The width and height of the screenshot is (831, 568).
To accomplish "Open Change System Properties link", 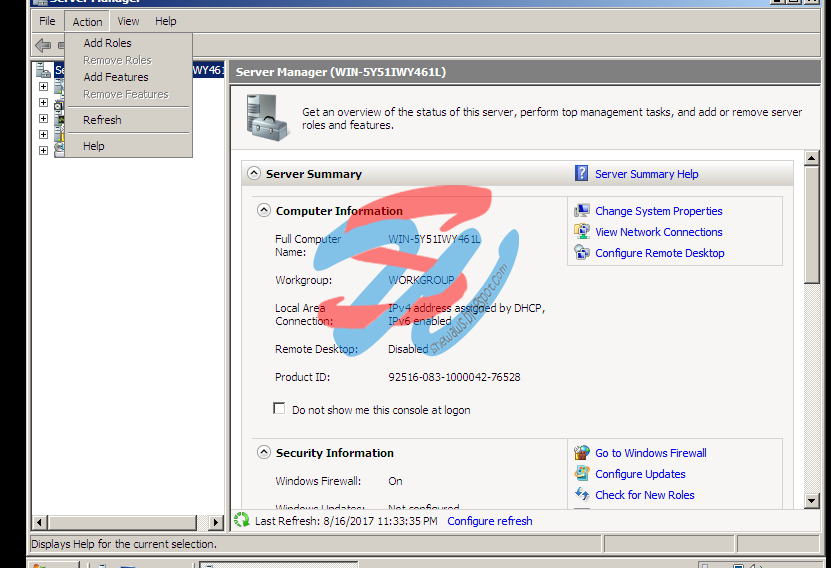I will [x=659, y=211].
